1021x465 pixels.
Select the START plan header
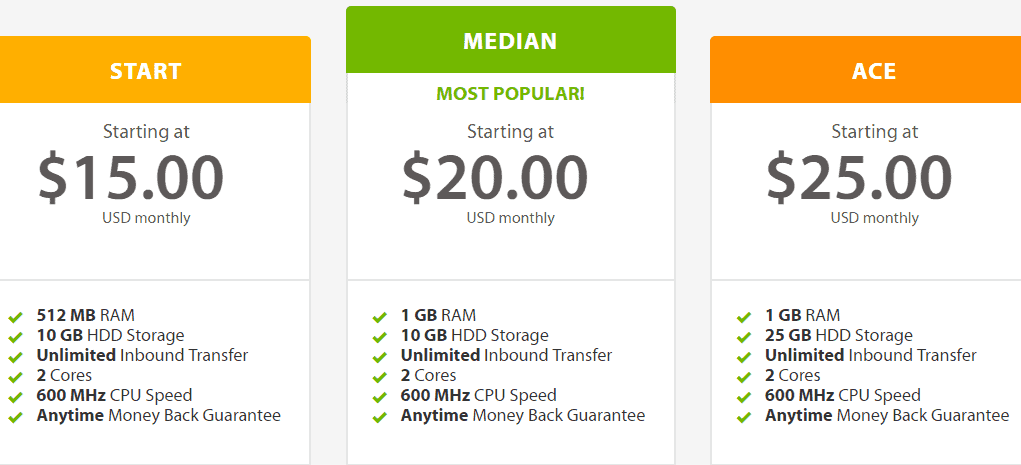pos(155,70)
